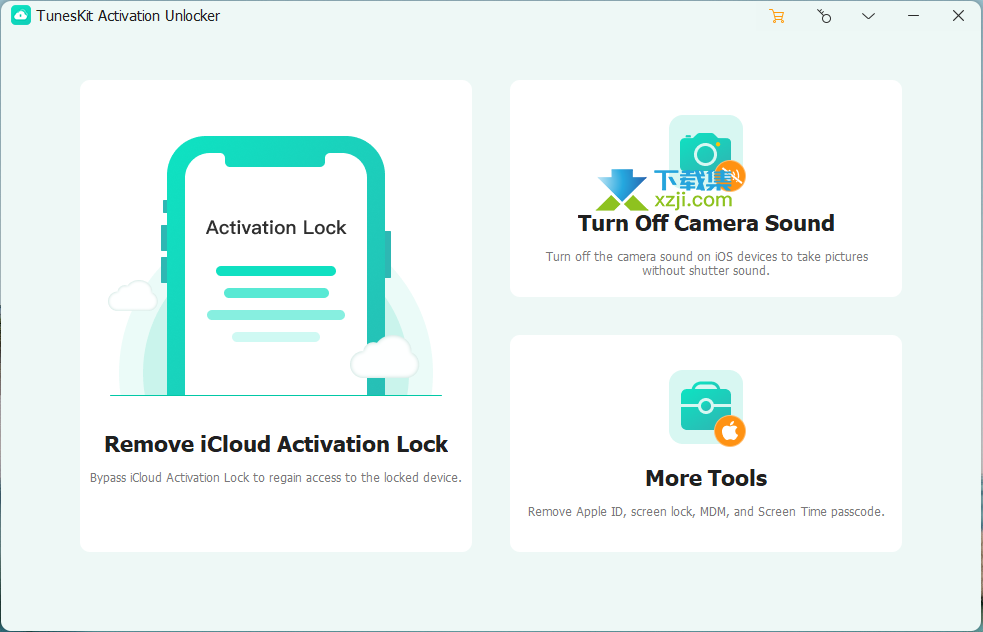Screen dimensions: 983x632
Task: Expand the title bar menu chevron
Action: 868,16
